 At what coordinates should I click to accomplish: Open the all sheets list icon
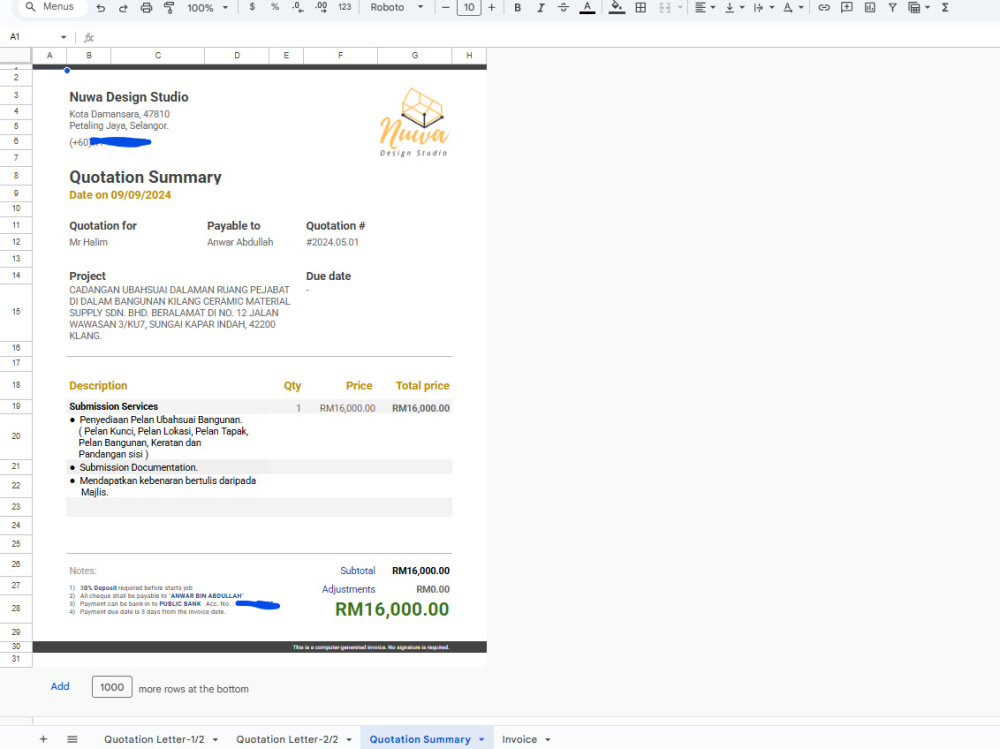pos(72,739)
